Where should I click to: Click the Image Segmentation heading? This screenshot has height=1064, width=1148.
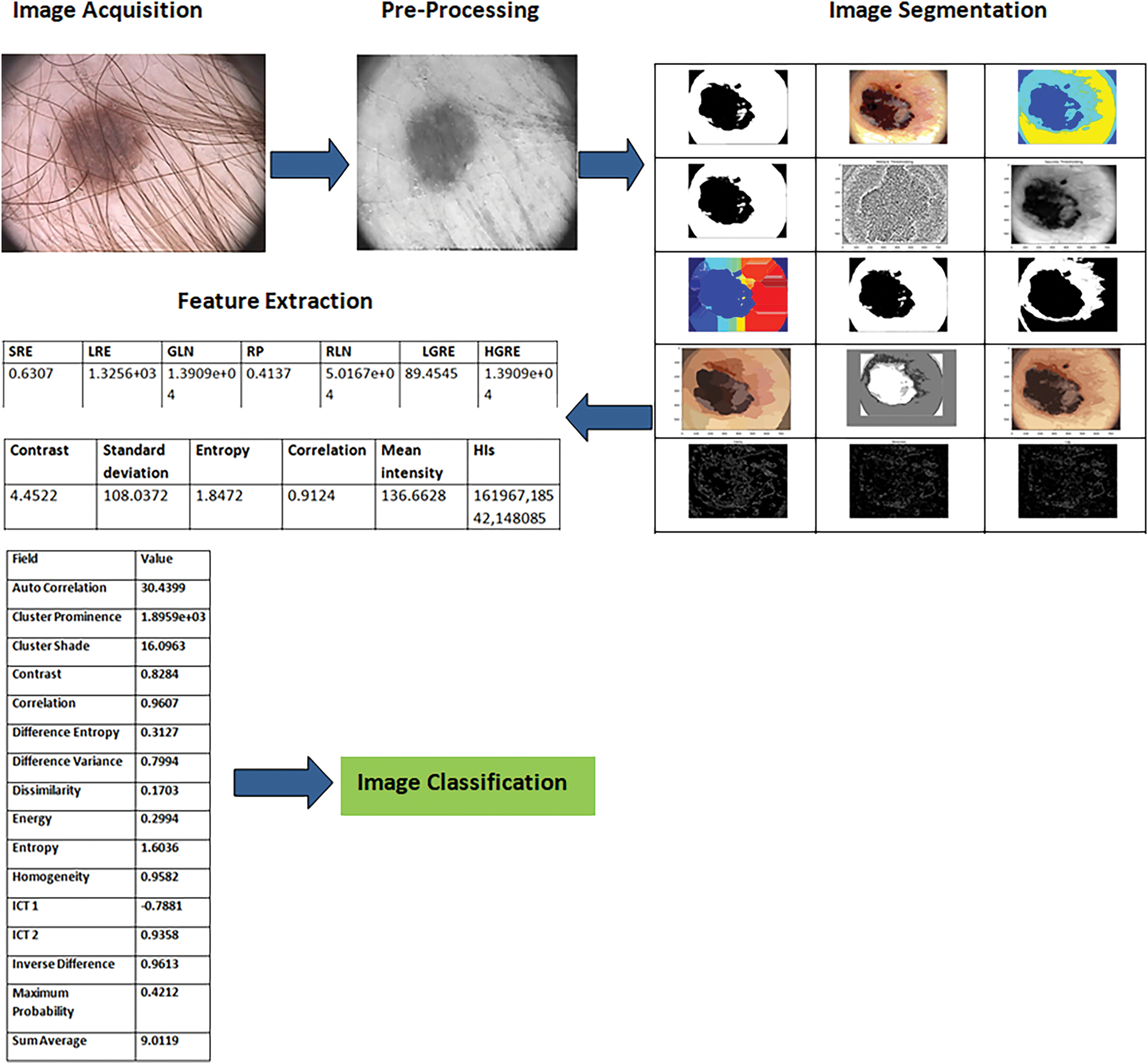(937, 11)
